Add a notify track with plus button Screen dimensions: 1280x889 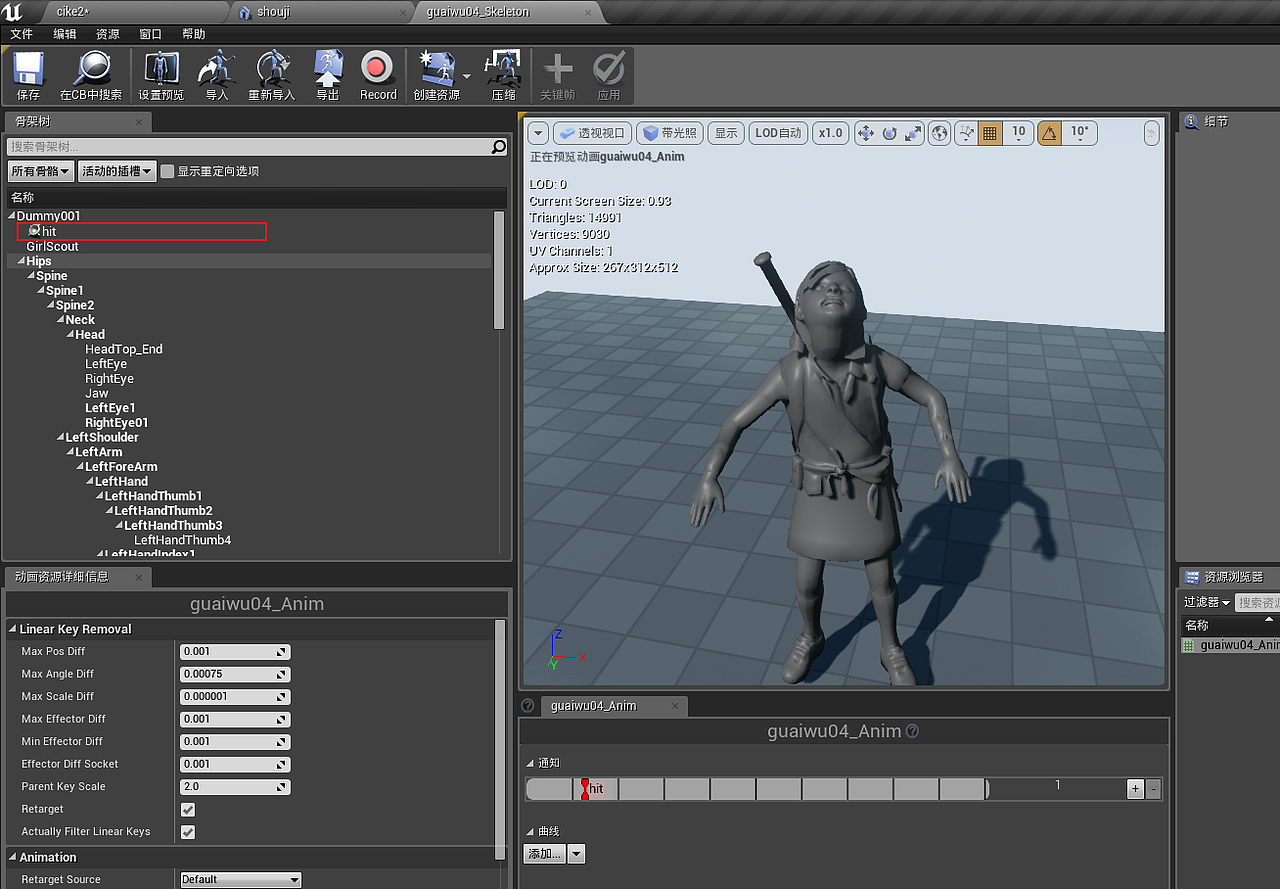[1135, 789]
